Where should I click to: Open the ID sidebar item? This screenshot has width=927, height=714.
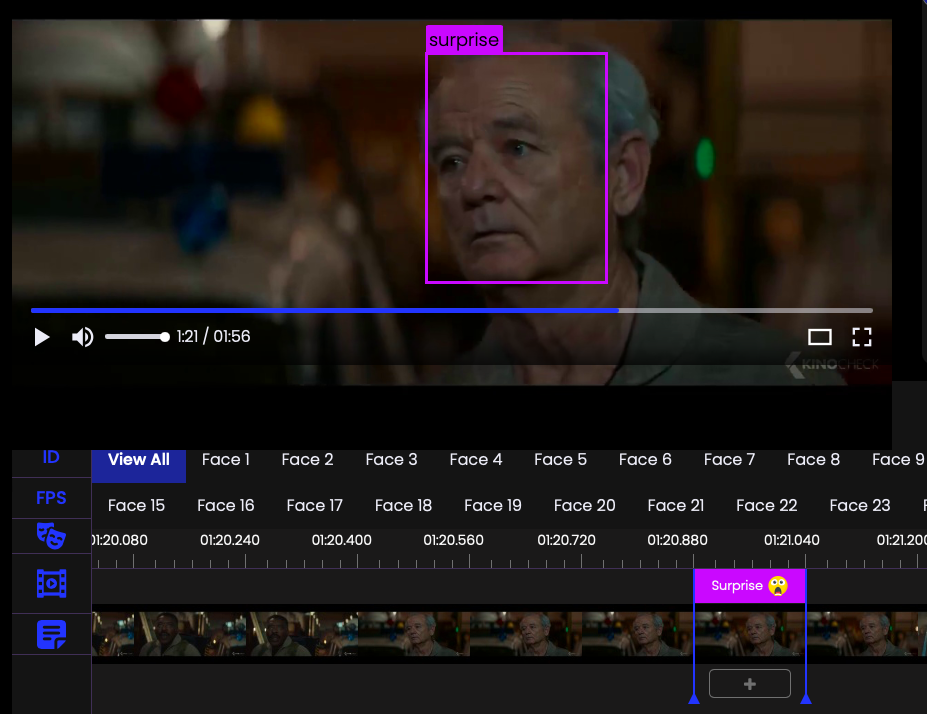(x=51, y=457)
